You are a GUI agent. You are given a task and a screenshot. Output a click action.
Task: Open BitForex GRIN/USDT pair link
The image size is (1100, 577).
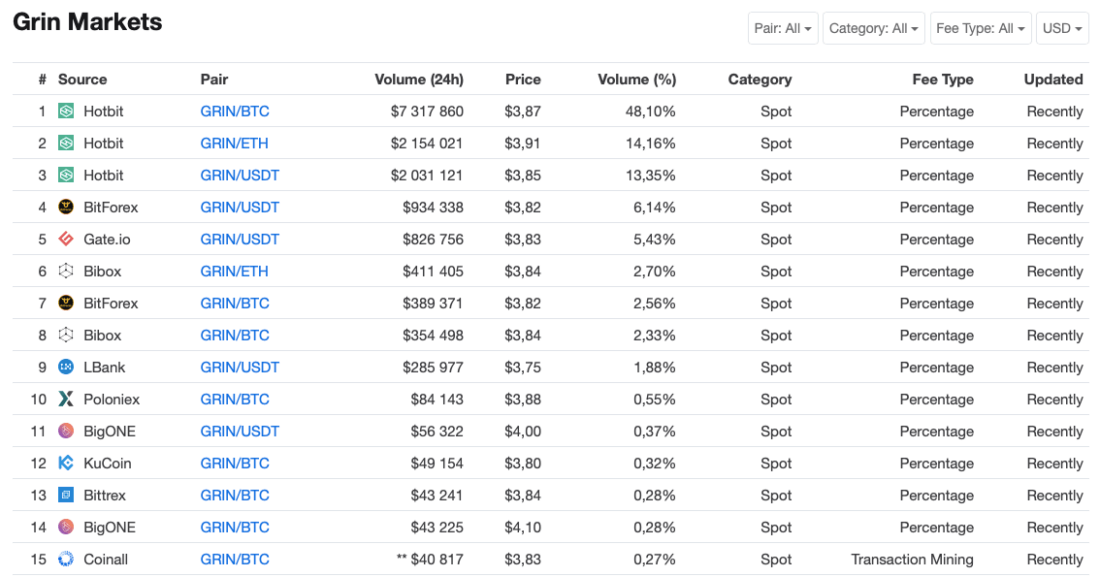(240, 207)
